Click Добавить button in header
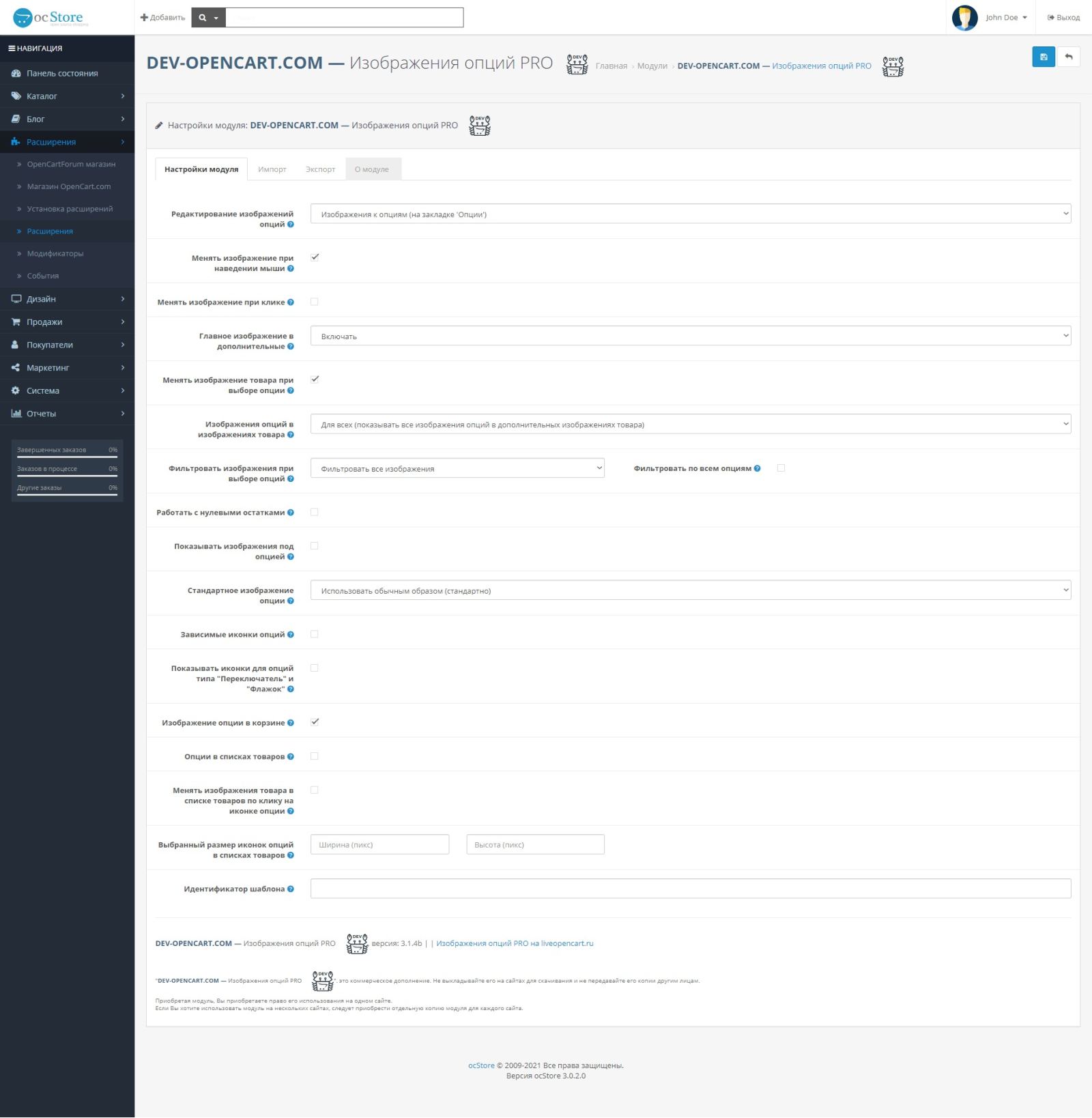This screenshot has height=1118, width=1092. [x=162, y=18]
